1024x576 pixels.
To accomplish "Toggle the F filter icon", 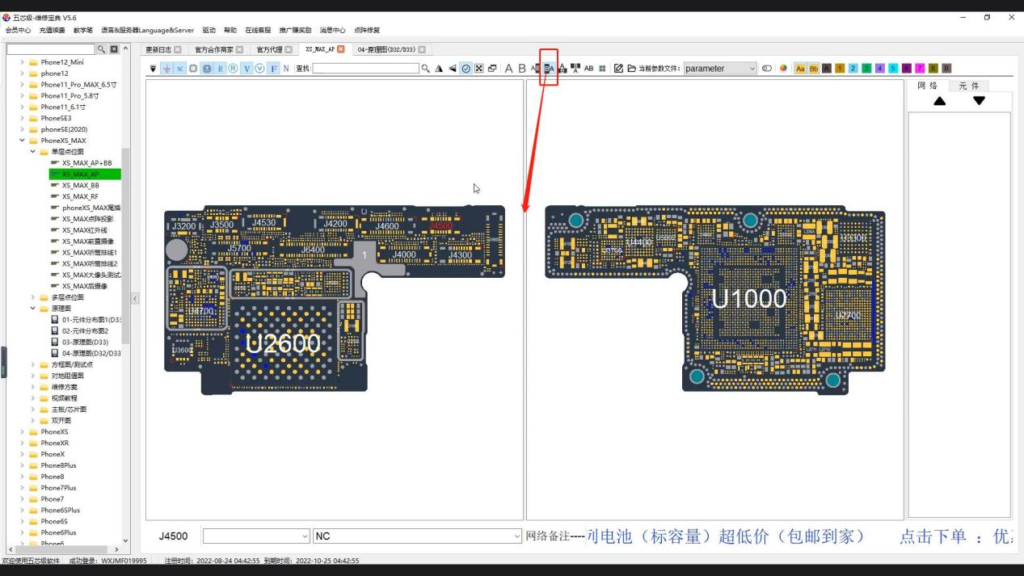I will (x=274, y=68).
